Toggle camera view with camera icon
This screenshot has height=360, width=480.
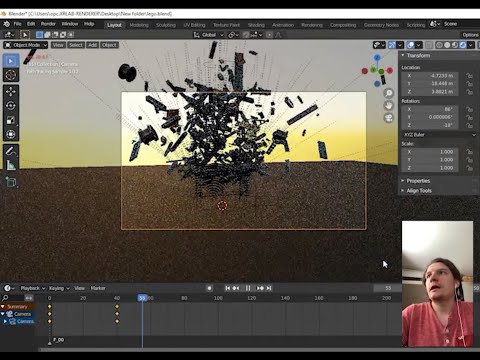coord(389,118)
